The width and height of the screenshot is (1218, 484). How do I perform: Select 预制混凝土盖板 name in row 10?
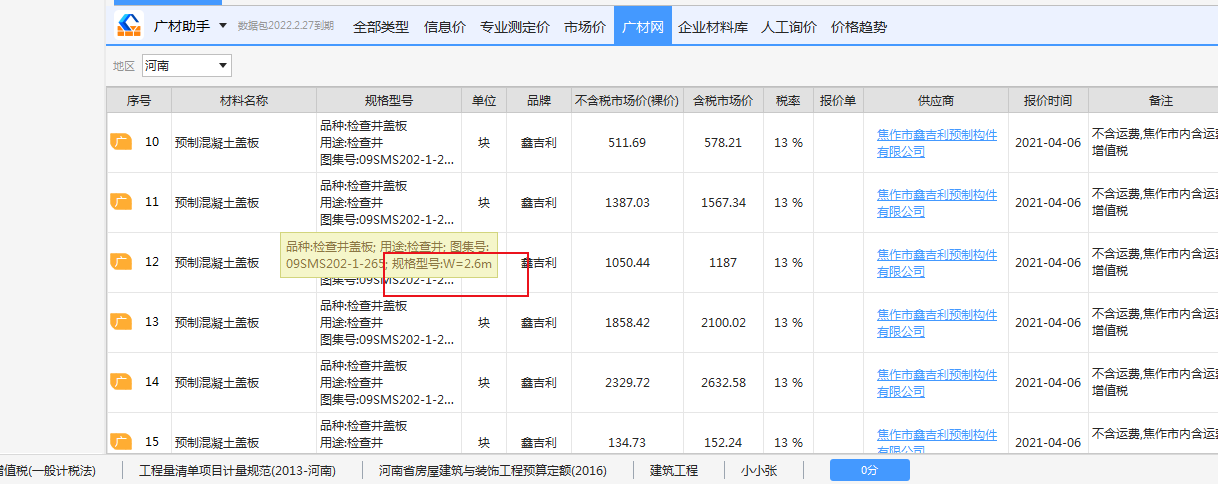[216, 143]
